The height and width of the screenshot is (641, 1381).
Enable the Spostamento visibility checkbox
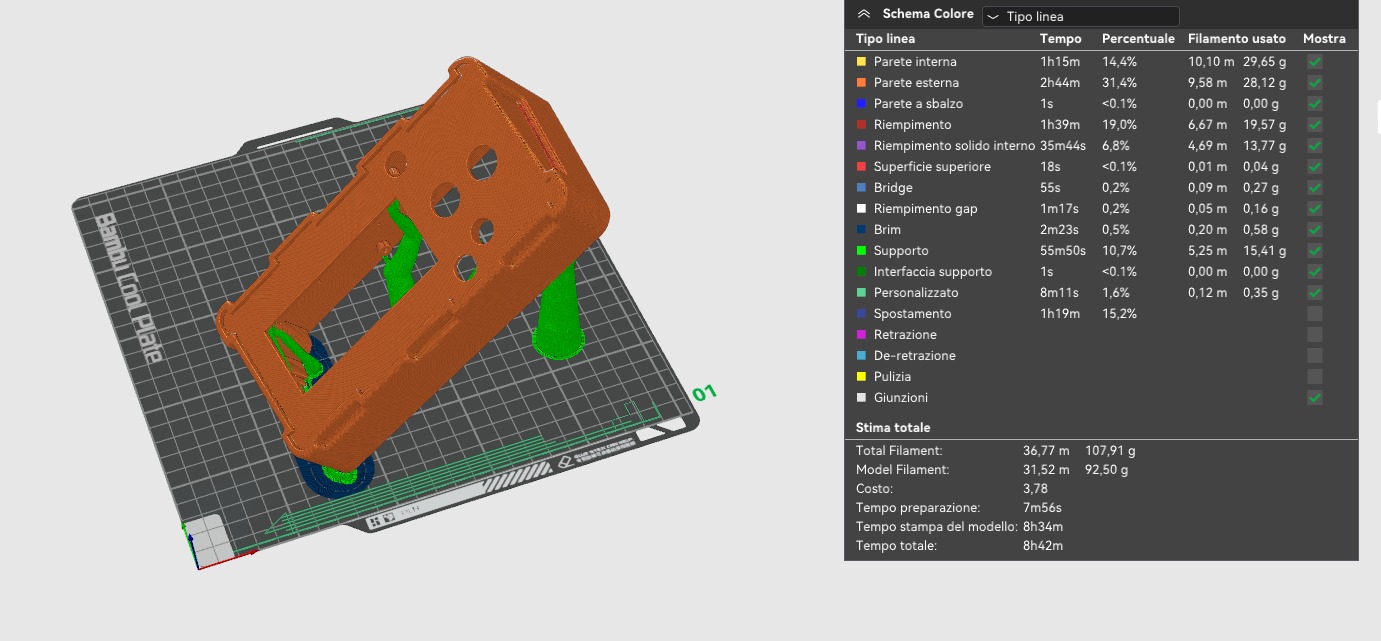point(1315,314)
